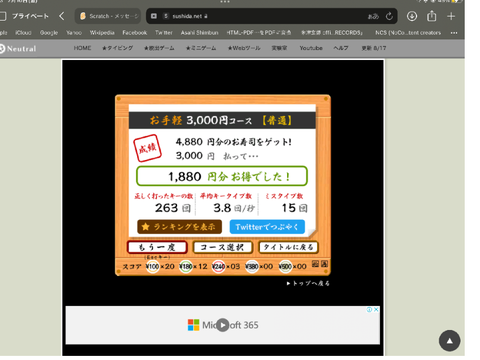Go back with the browser back arrow
480x360 pixels.
click(62, 16)
